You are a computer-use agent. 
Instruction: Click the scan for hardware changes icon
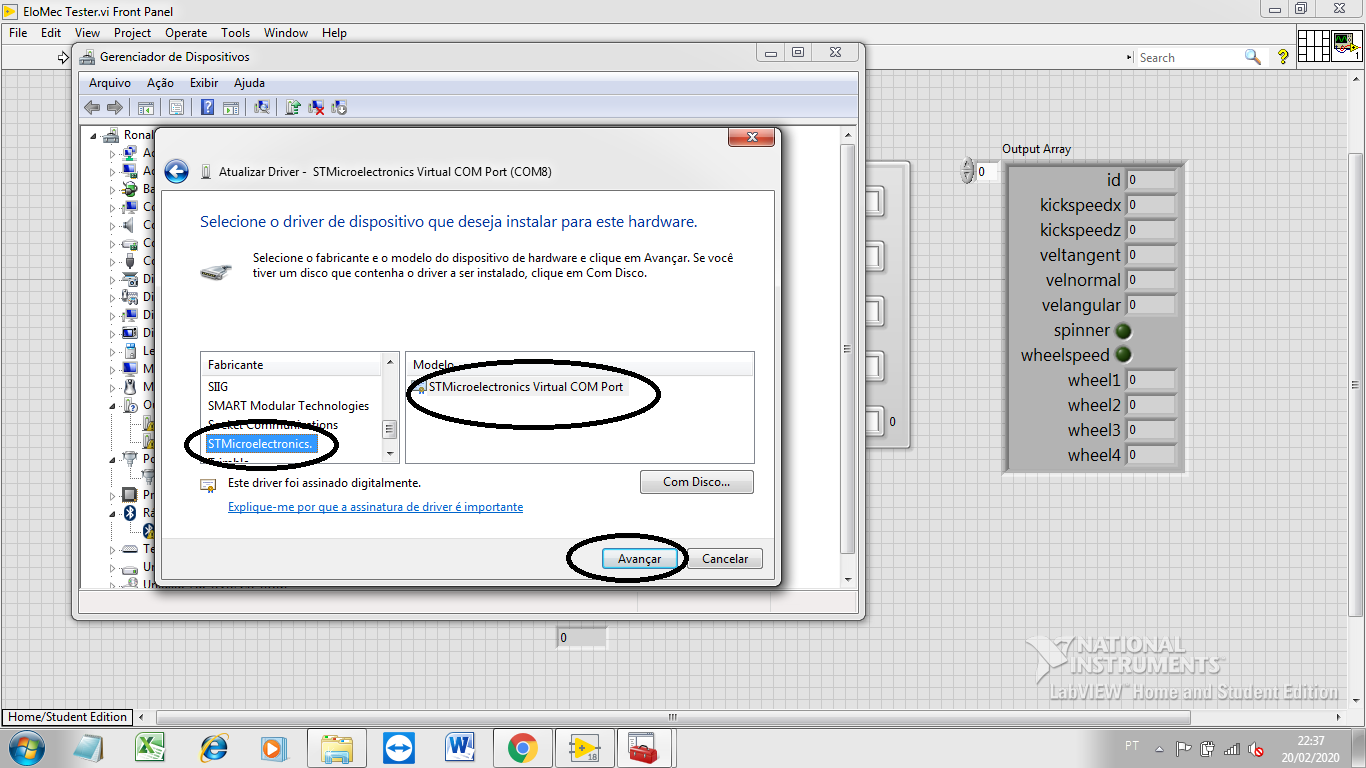coord(261,107)
